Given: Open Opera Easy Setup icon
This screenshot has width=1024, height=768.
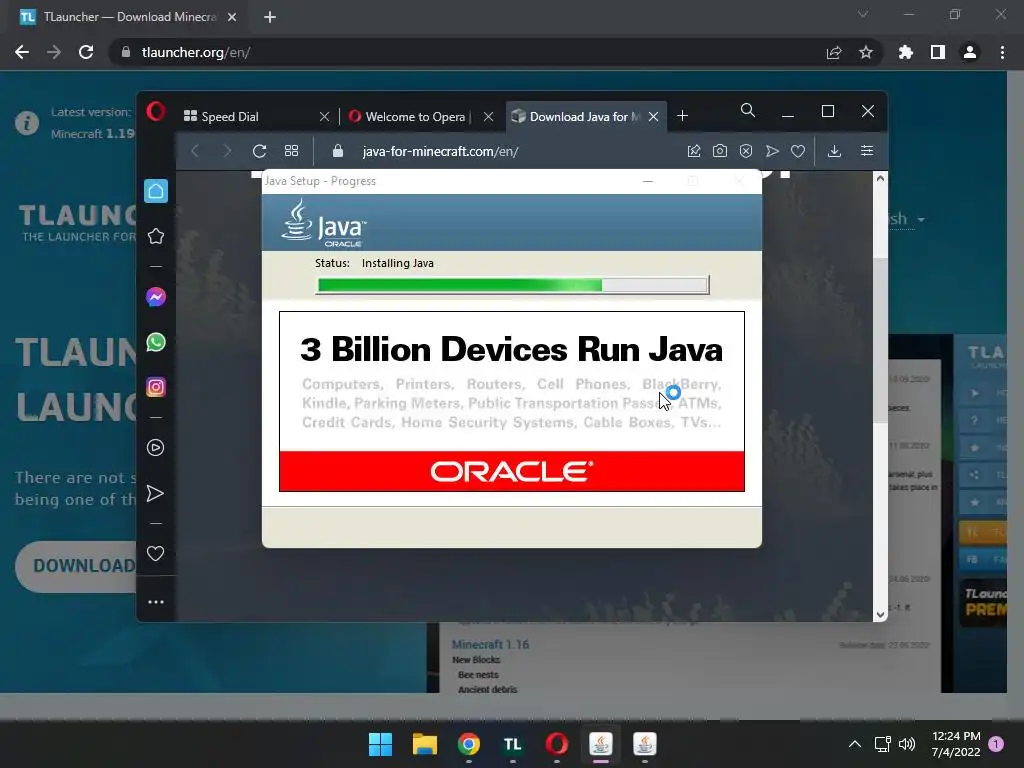Looking at the screenshot, I should click(x=867, y=151).
